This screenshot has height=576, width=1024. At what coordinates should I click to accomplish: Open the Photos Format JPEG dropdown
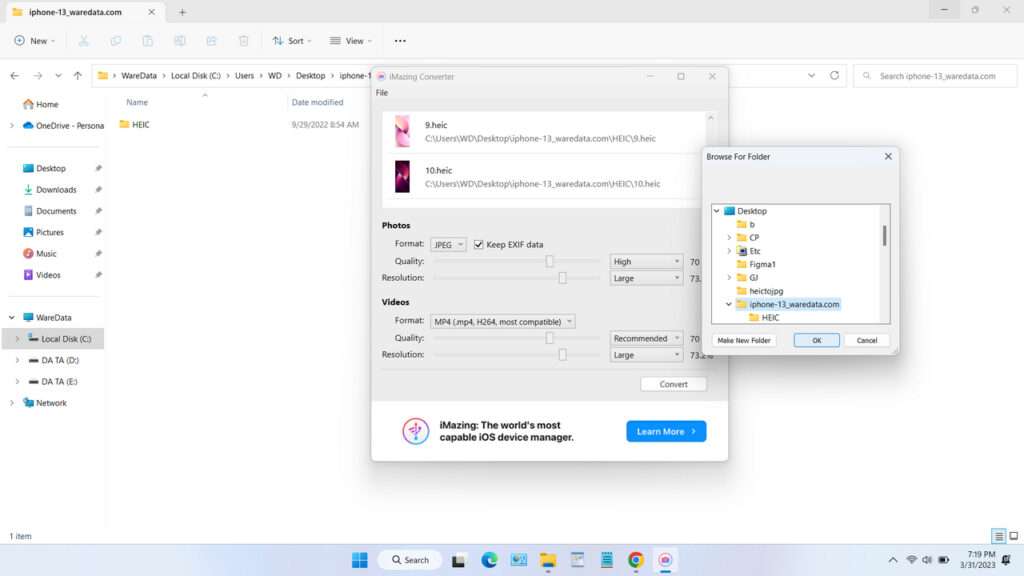448,244
